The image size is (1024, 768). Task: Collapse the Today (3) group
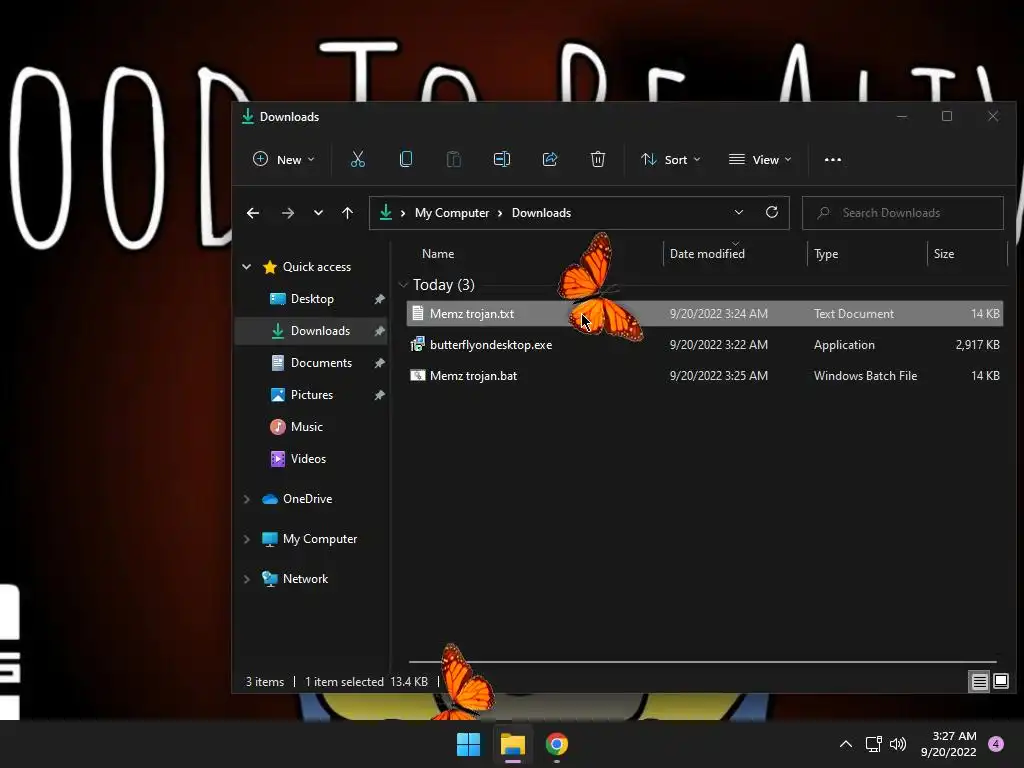click(404, 285)
